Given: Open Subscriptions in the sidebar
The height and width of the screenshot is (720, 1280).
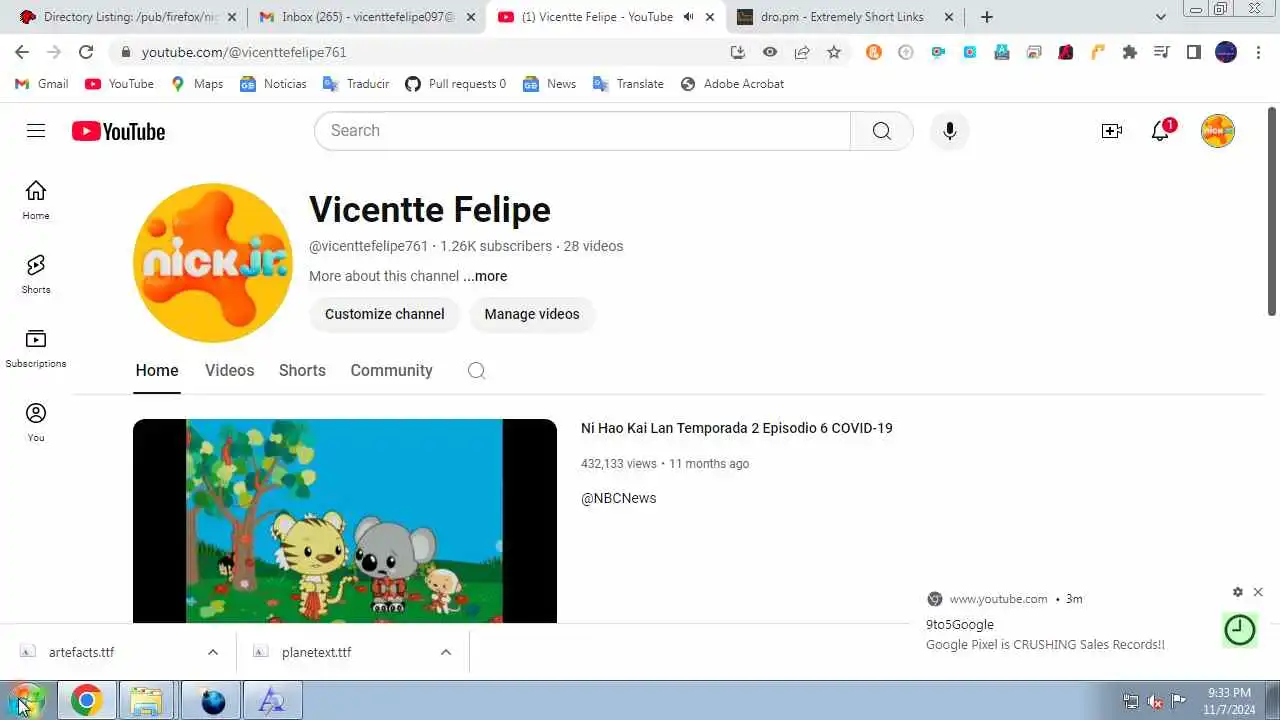Looking at the screenshot, I should (x=36, y=348).
